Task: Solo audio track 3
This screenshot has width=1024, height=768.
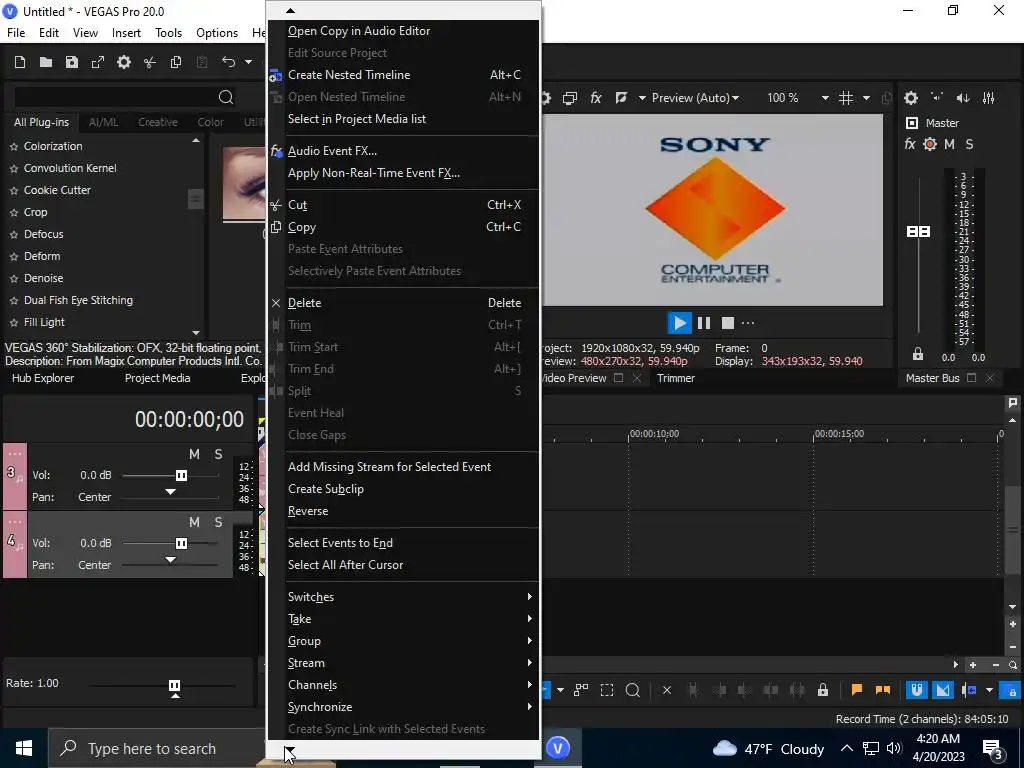Action: (218, 454)
